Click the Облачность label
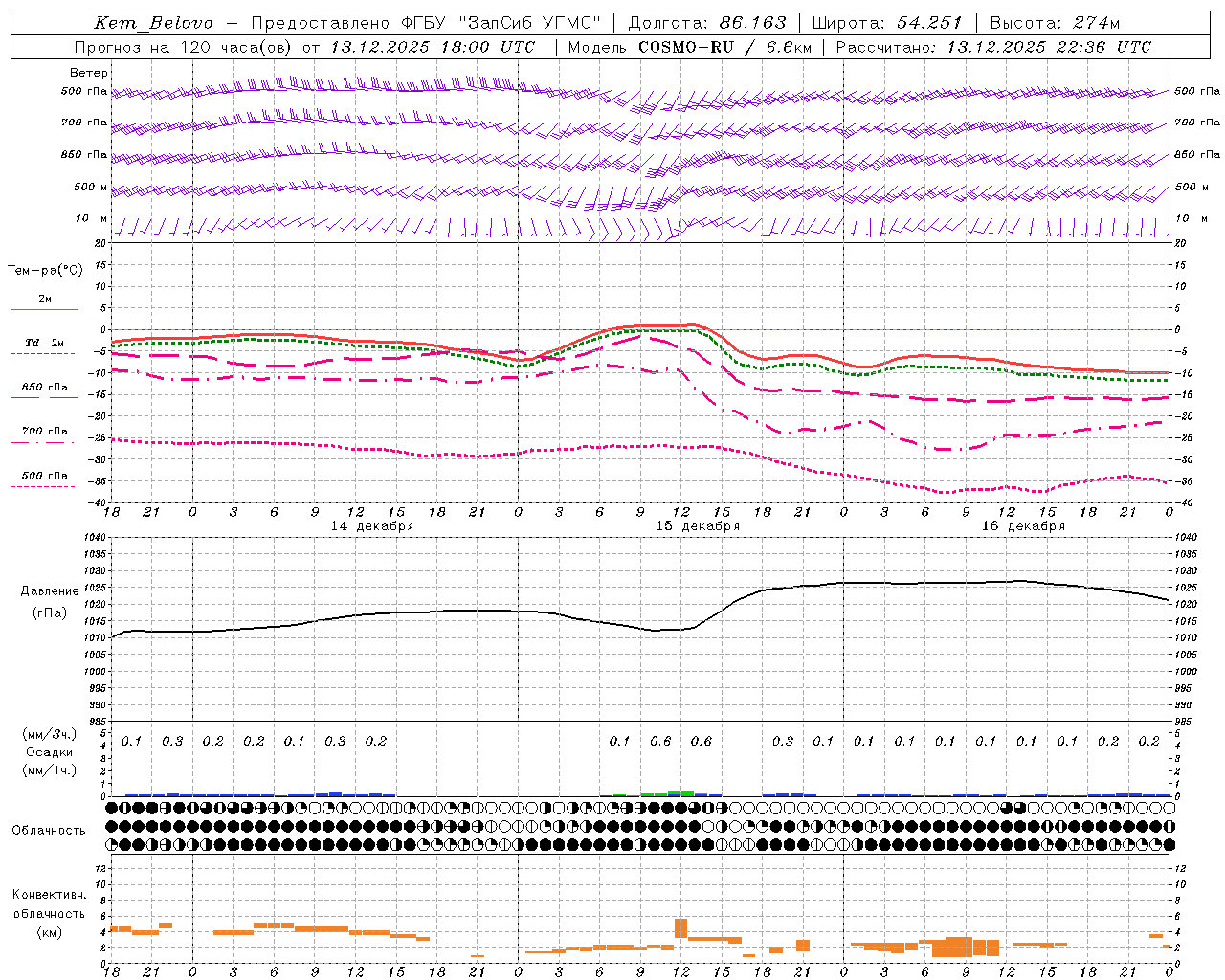1225x980 pixels. (x=49, y=830)
